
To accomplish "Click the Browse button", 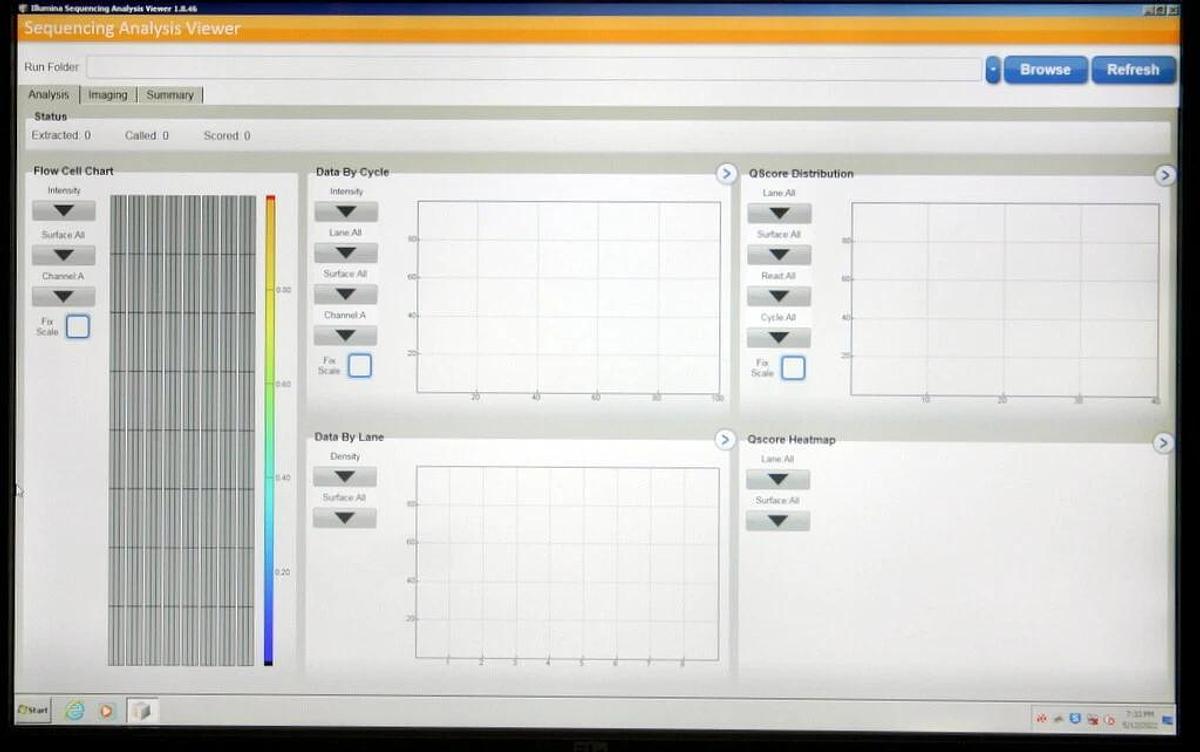I will (1044, 69).
